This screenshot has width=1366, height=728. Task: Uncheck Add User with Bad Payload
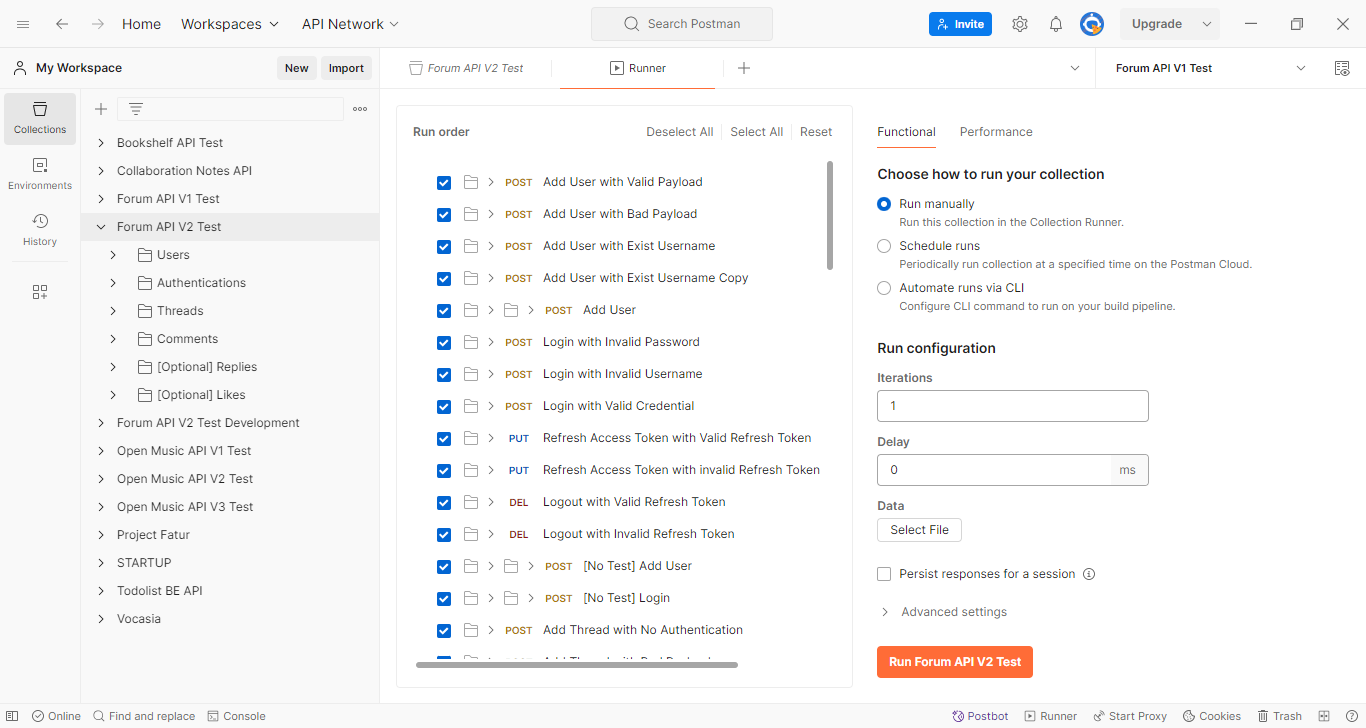(x=444, y=214)
